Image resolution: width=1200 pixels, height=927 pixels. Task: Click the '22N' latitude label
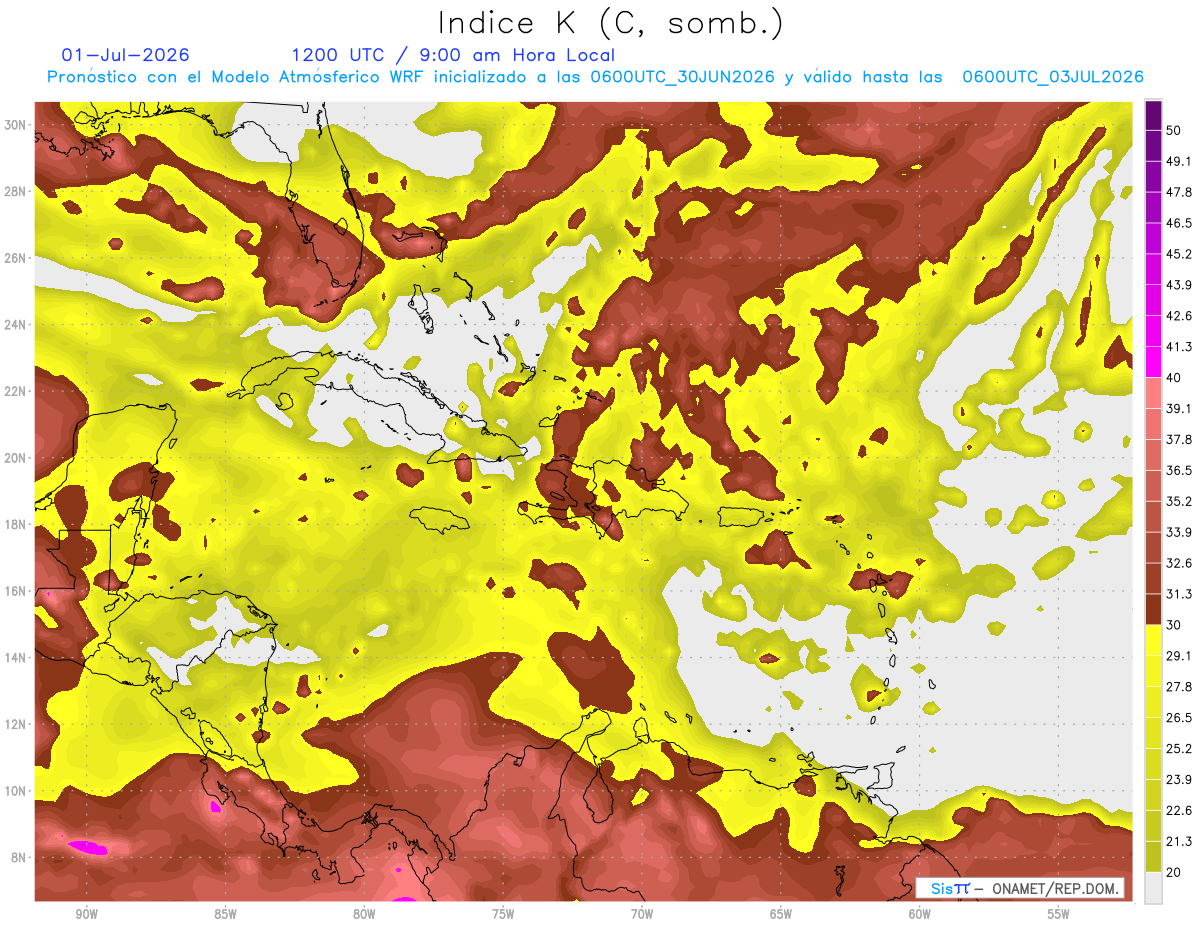click(16, 391)
